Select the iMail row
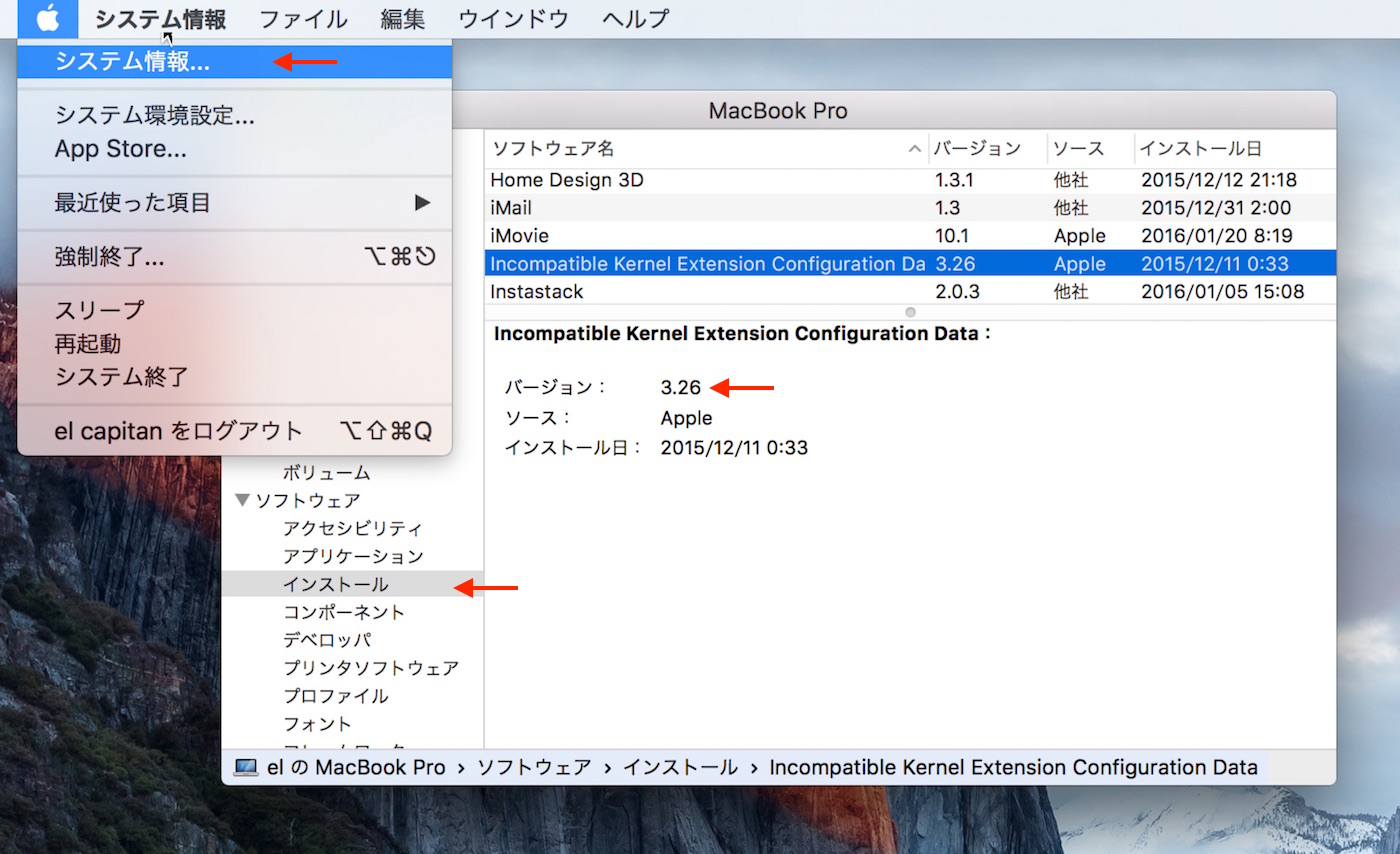Viewport: 1400px width, 854px height. coord(910,208)
